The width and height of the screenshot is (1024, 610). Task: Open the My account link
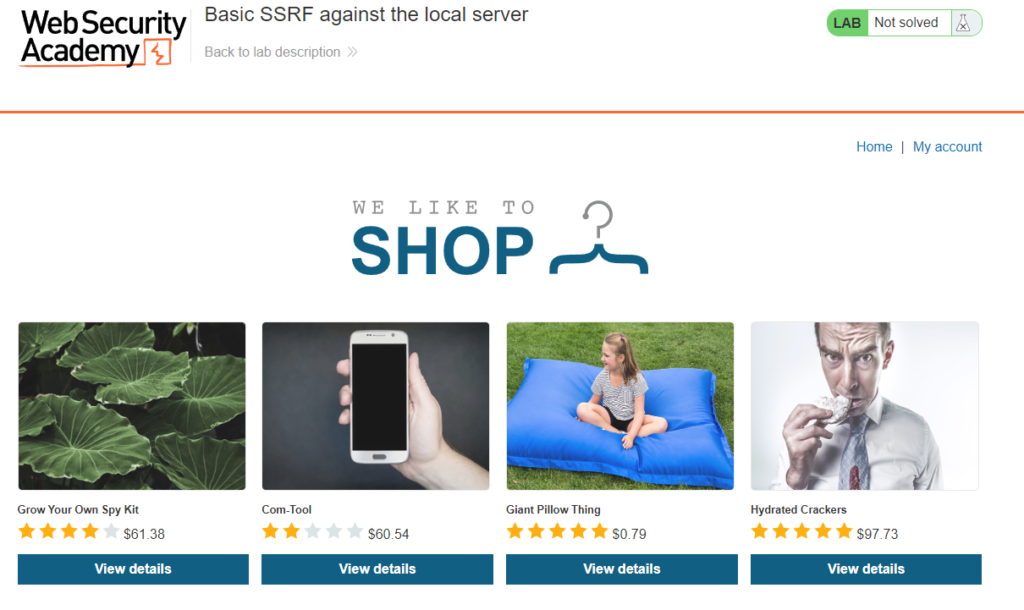point(947,147)
